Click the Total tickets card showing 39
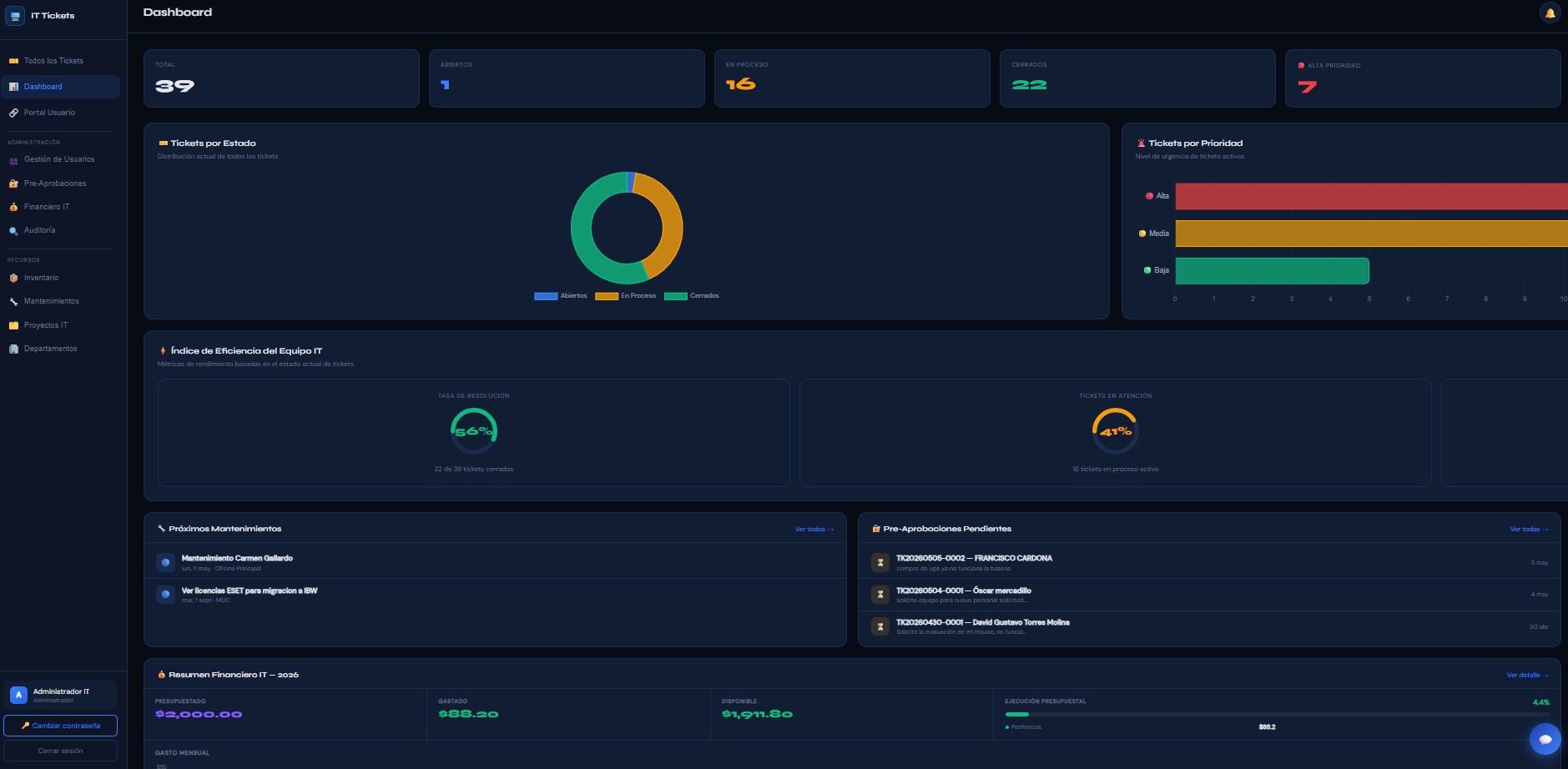1568x769 pixels. tap(281, 78)
